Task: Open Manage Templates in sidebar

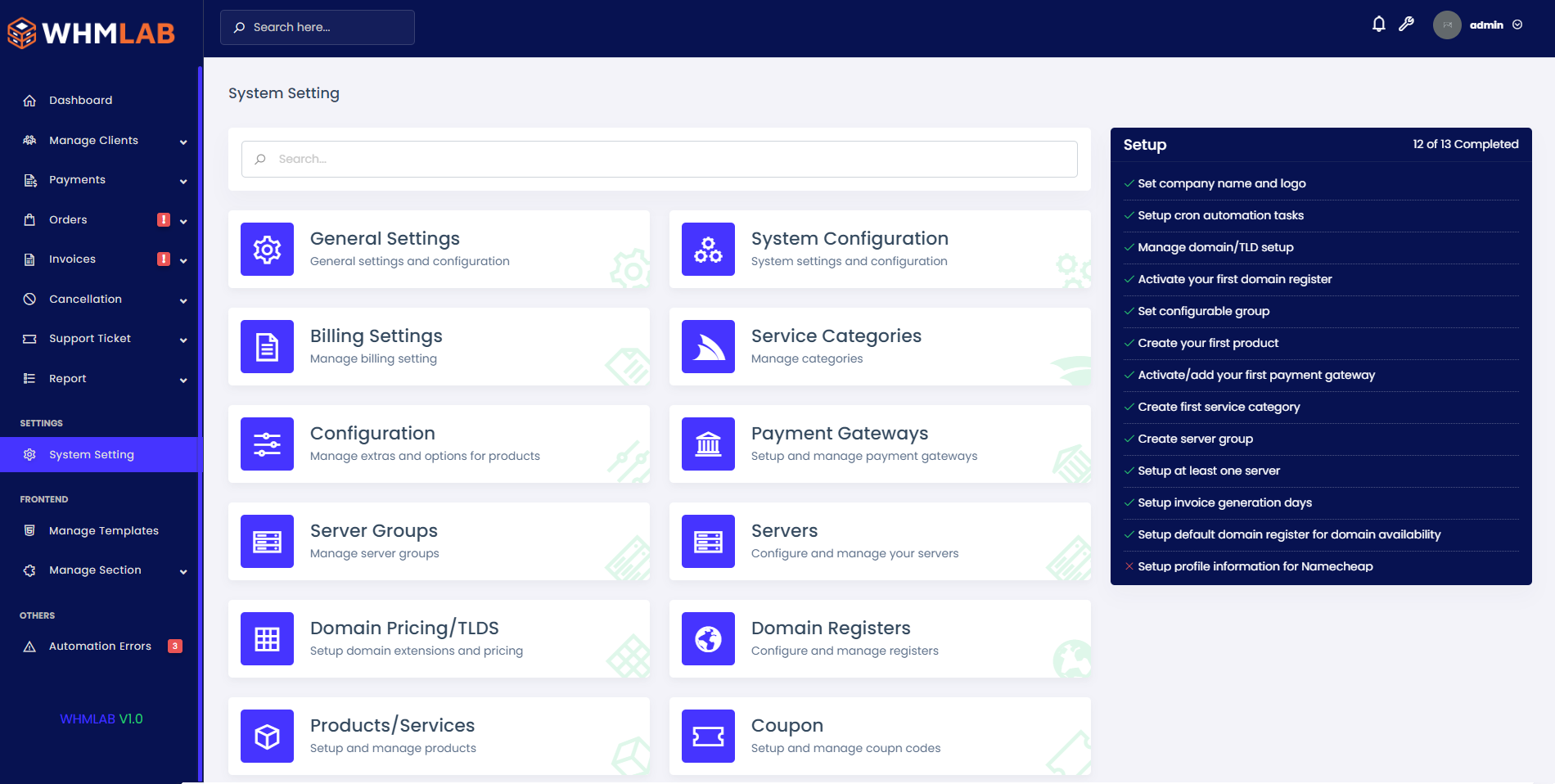Action: pyautogui.click(x=103, y=531)
